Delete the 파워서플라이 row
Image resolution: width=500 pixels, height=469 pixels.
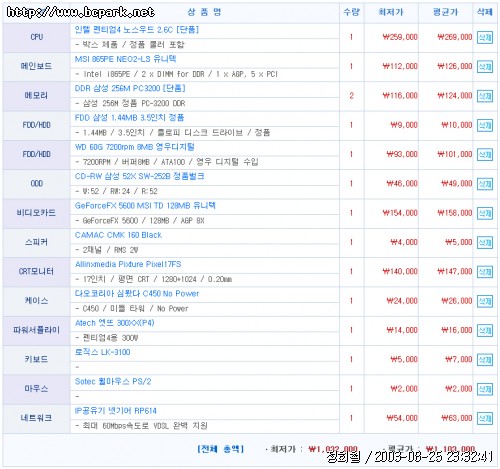click(x=485, y=331)
